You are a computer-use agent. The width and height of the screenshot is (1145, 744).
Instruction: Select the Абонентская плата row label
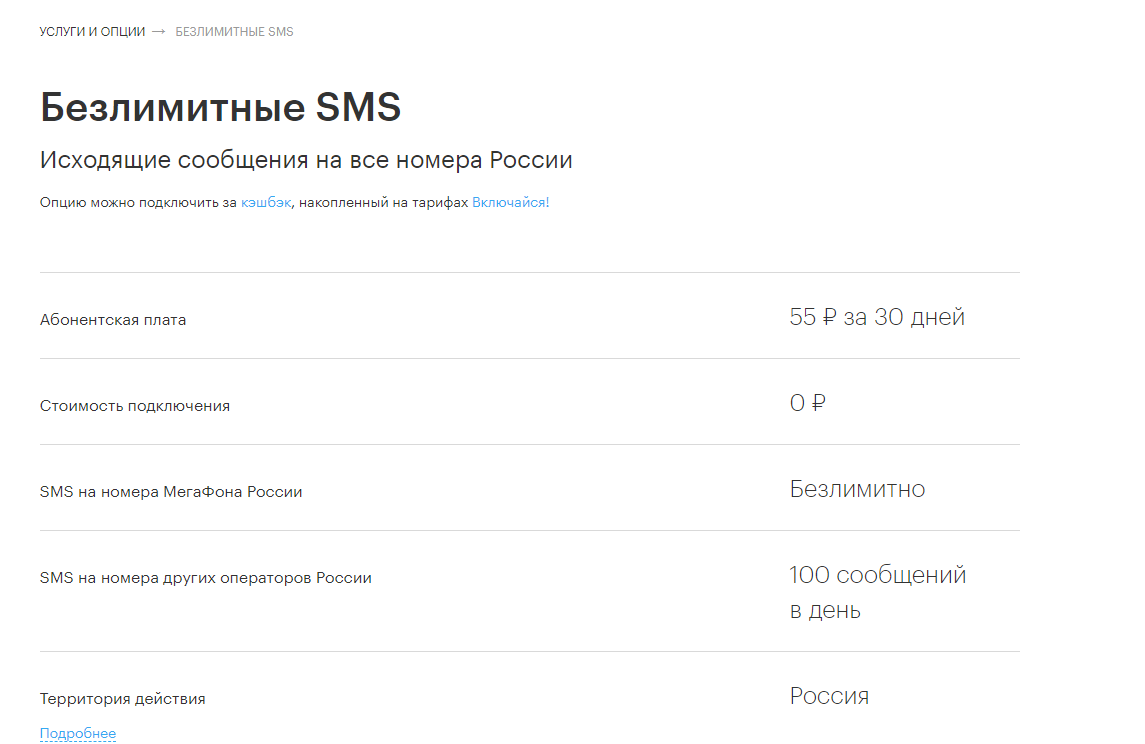113,320
